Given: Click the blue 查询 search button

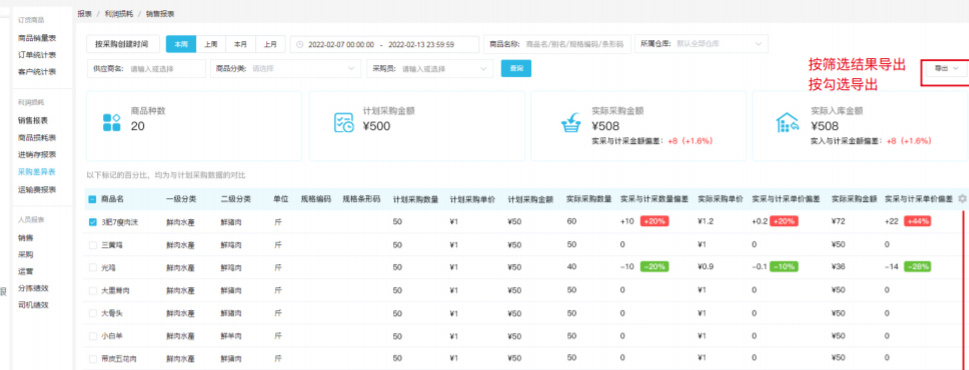Looking at the screenshot, I should 516,69.
